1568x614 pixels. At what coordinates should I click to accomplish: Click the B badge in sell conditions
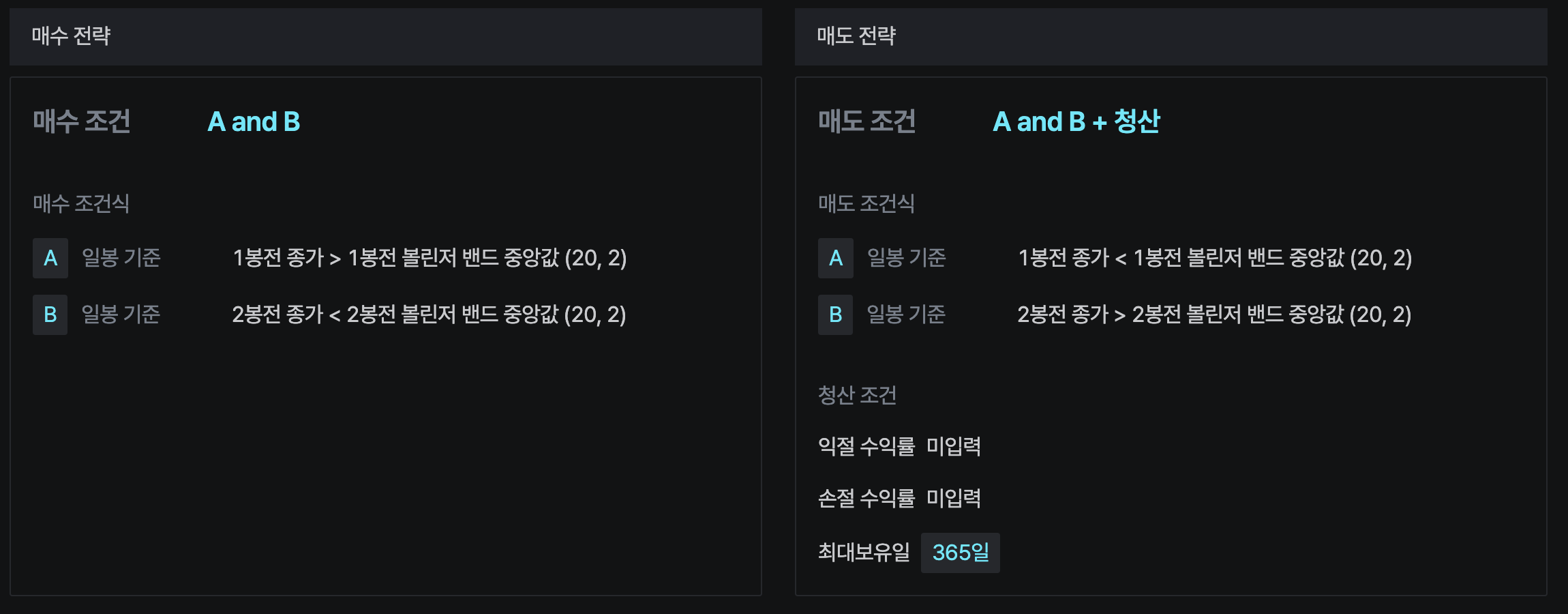tap(836, 315)
